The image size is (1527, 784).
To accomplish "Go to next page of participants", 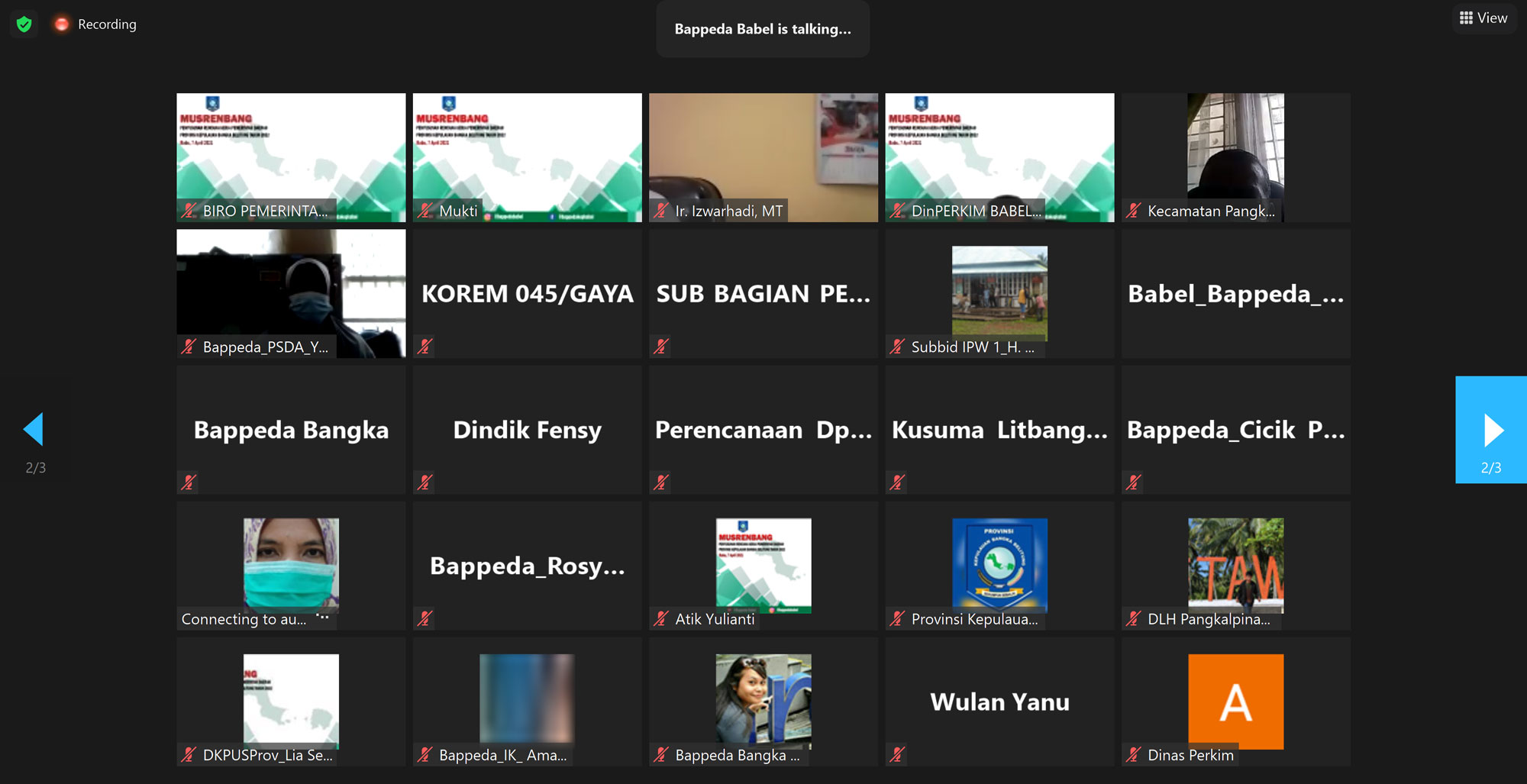I will [1491, 430].
